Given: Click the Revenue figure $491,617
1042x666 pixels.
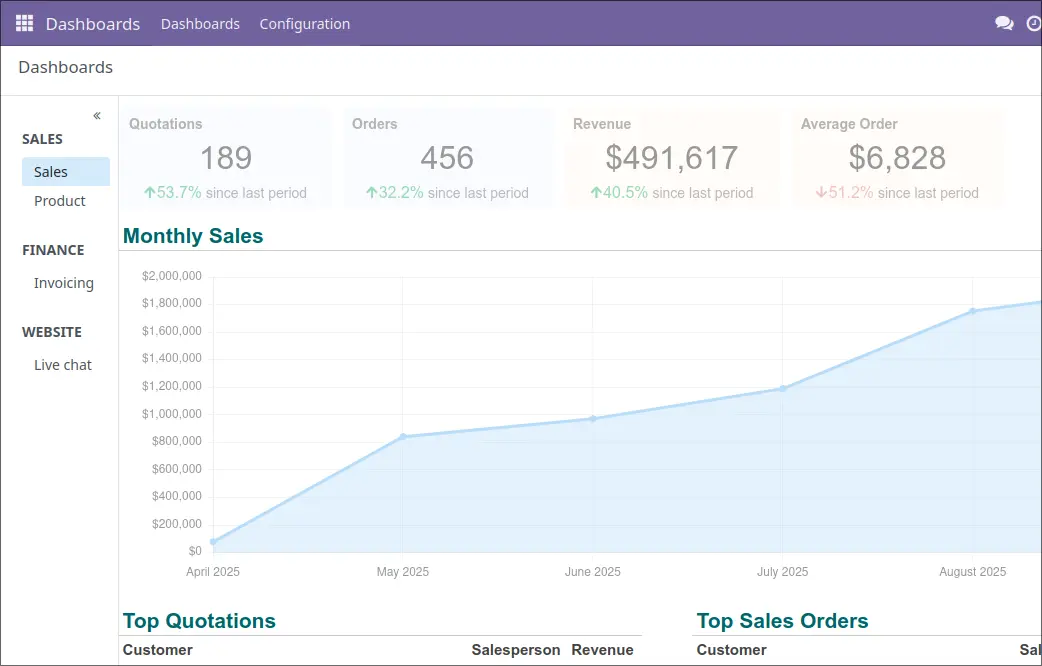Looking at the screenshot, I should coord(672,158).
